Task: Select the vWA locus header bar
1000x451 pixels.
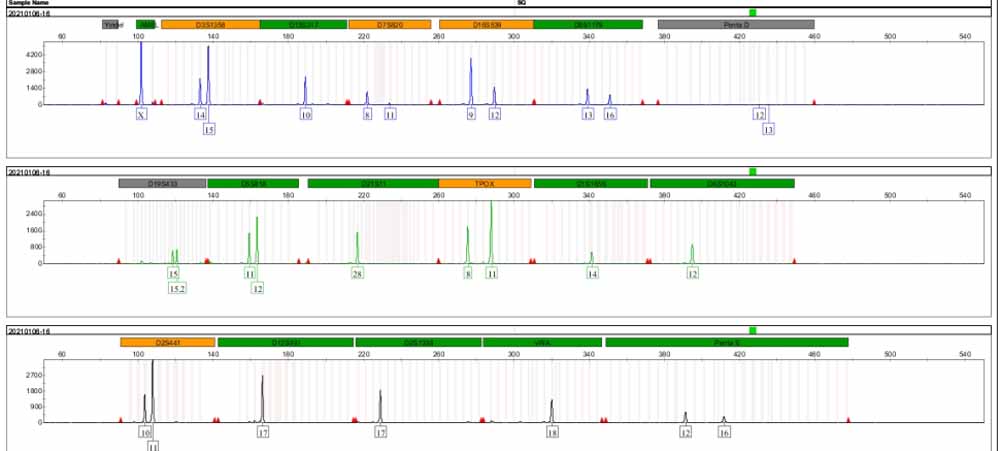Action: pyautogui.click(x=542, y=343)
